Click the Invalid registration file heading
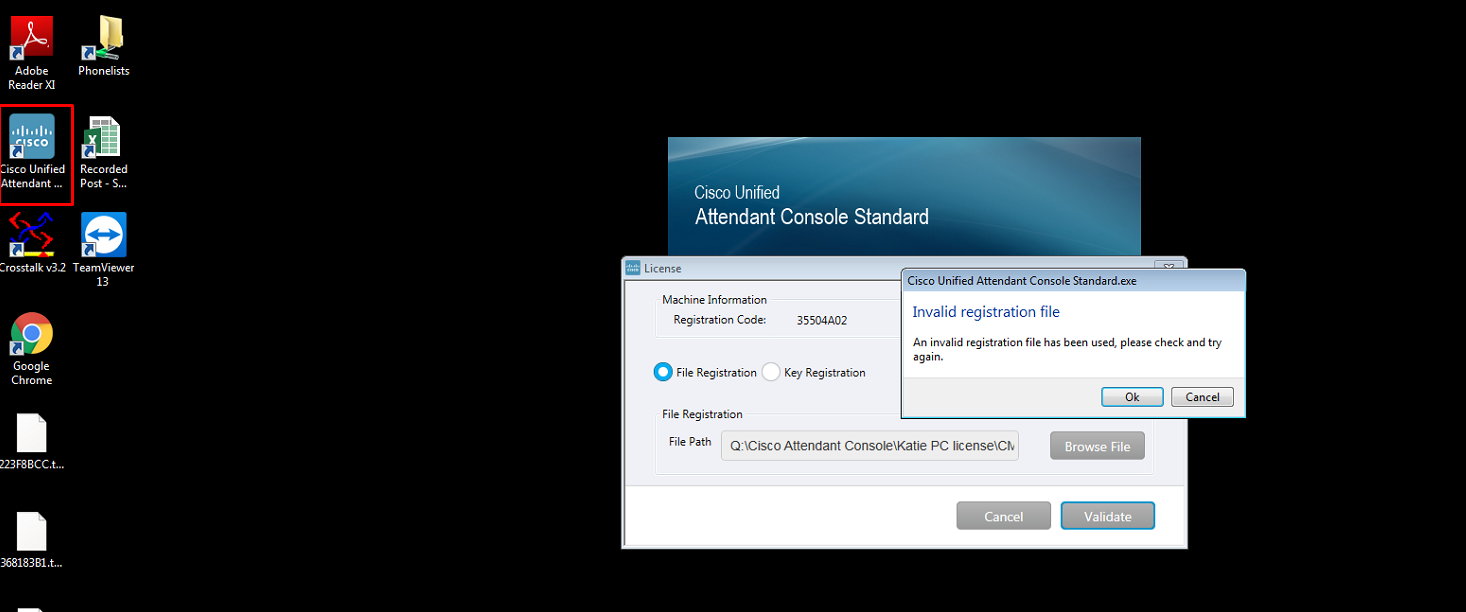 click(x=986, y=312)
